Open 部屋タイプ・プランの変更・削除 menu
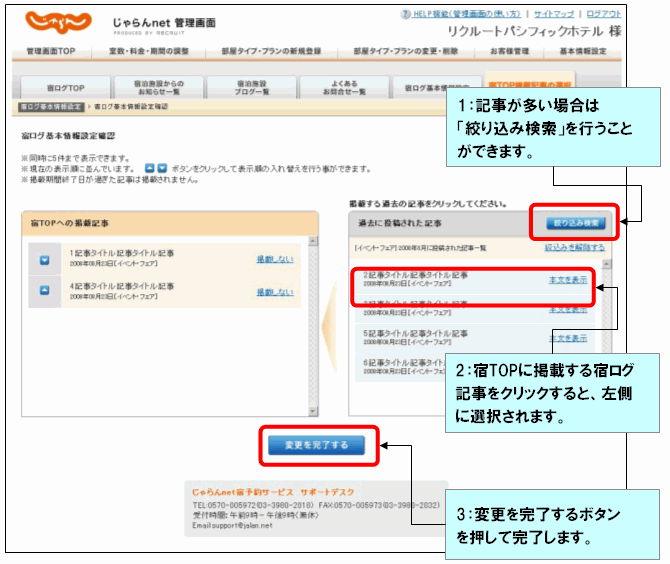 click(406, 51)
